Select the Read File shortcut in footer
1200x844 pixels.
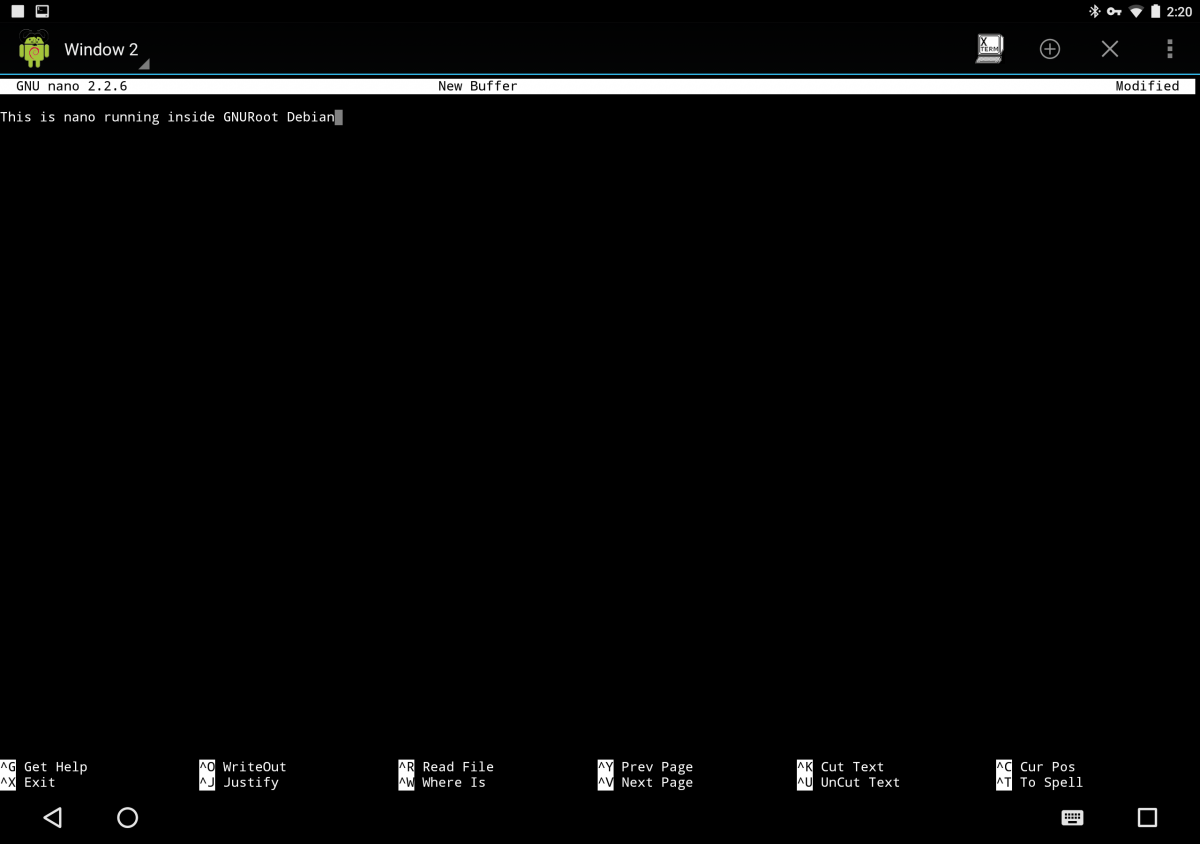coord(457,767)
